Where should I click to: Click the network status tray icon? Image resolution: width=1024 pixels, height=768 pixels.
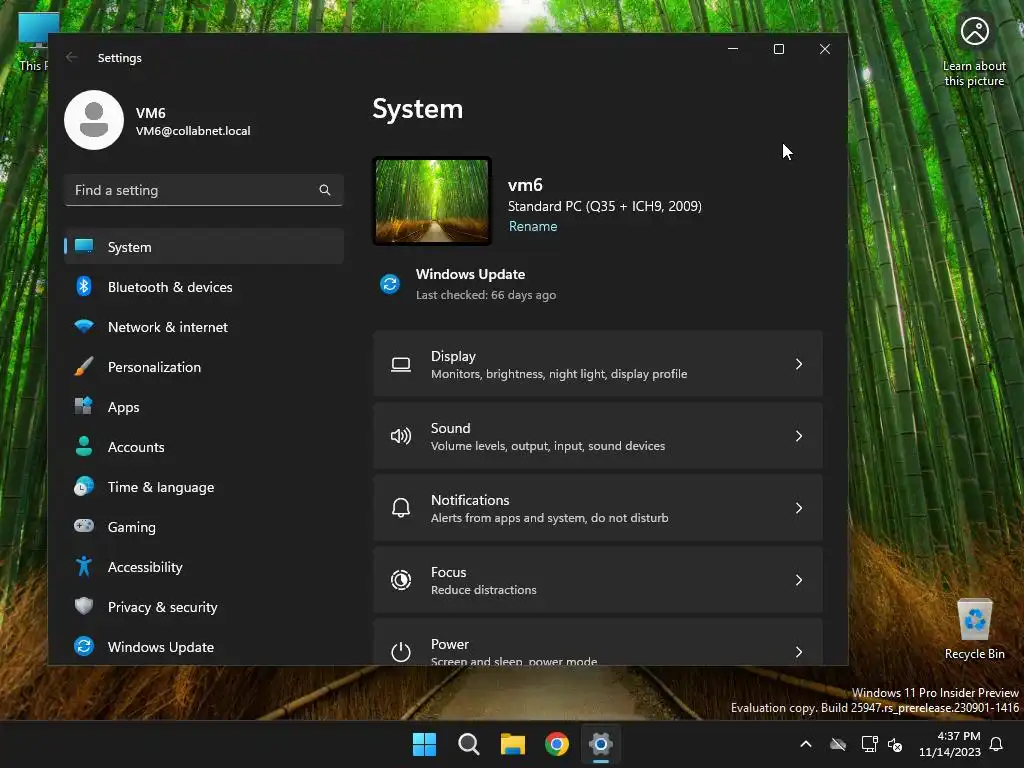(x=869, y=744)
